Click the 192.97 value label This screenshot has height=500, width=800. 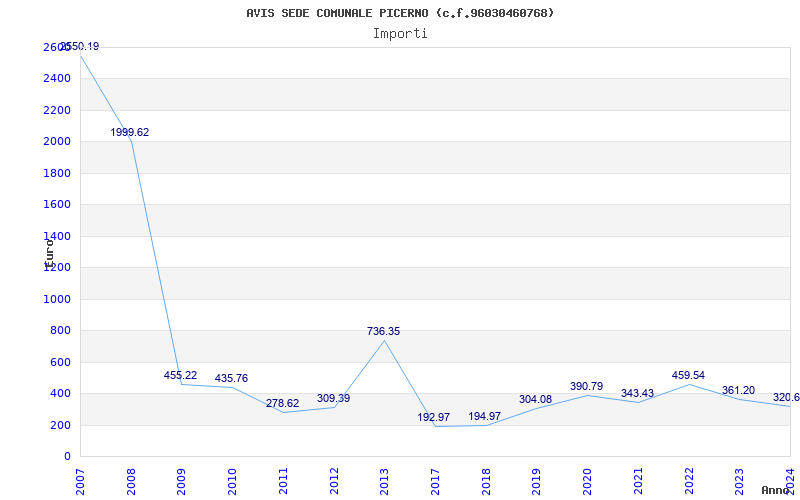click(434, 417)
